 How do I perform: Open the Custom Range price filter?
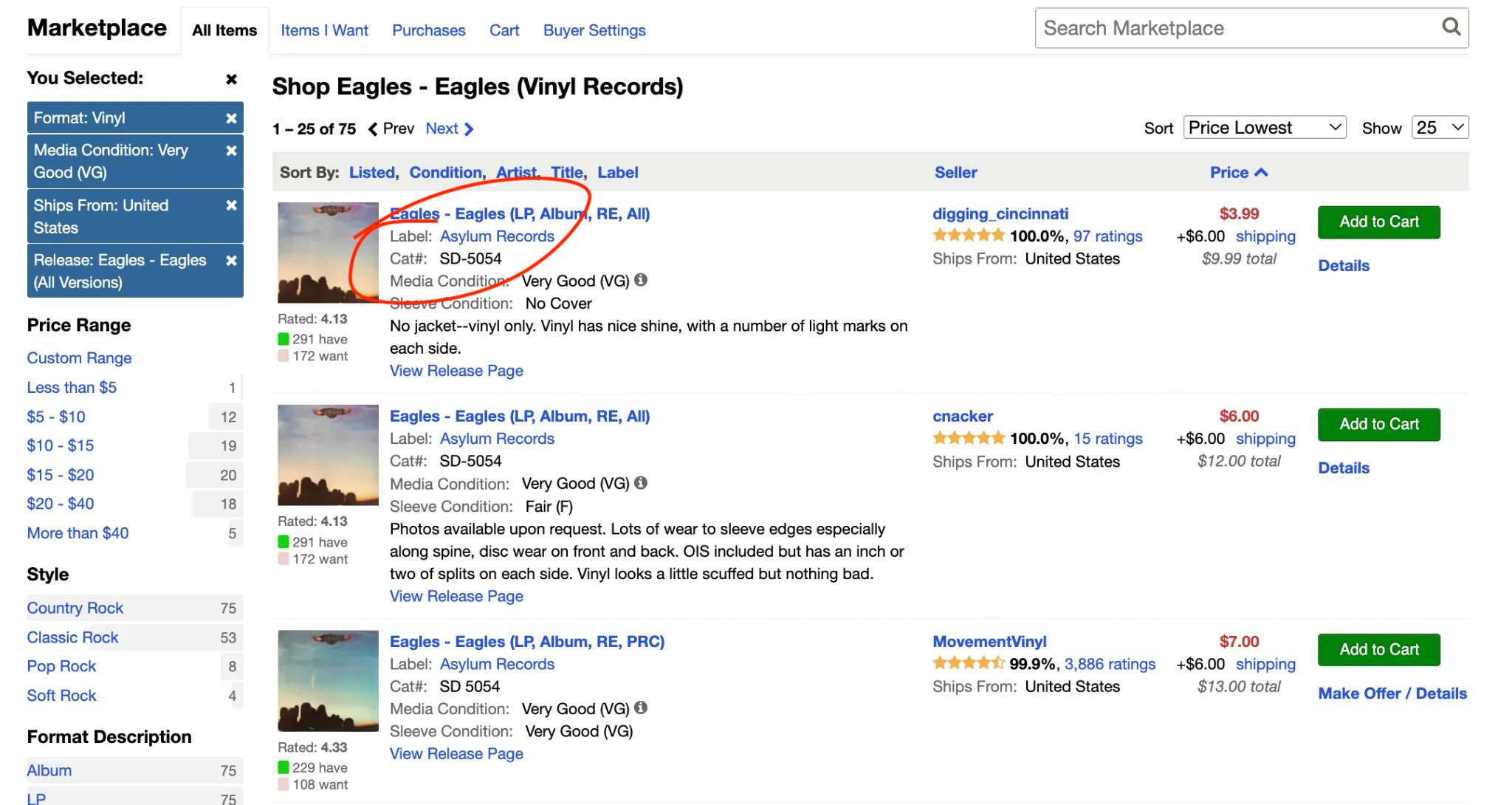tap(79, 358)
